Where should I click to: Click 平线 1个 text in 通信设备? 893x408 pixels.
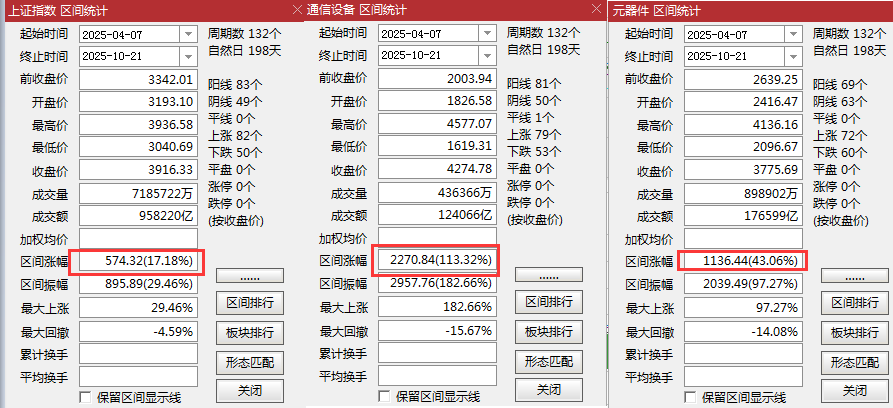point(530,117)
